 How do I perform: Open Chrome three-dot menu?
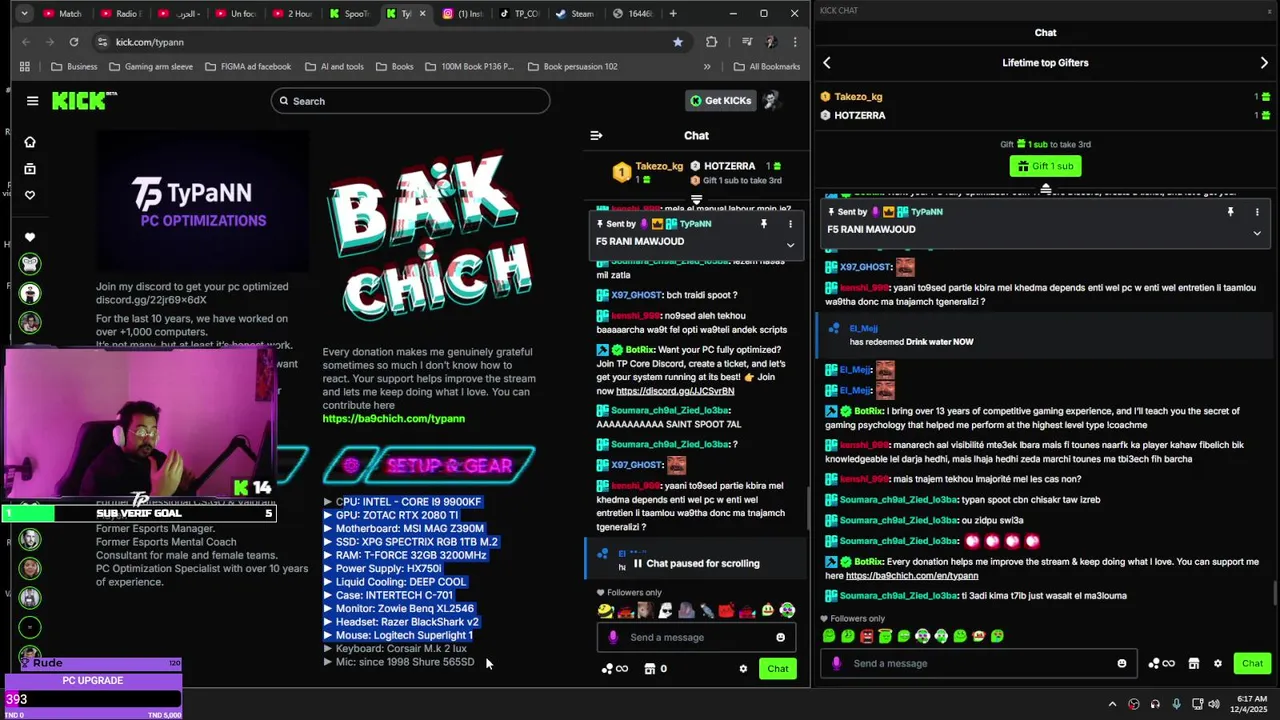coord(795,42)
